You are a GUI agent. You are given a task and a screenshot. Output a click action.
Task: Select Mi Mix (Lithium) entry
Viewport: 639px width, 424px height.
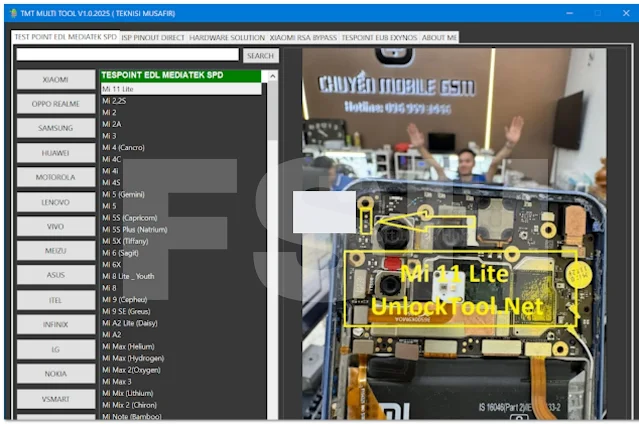128,393
